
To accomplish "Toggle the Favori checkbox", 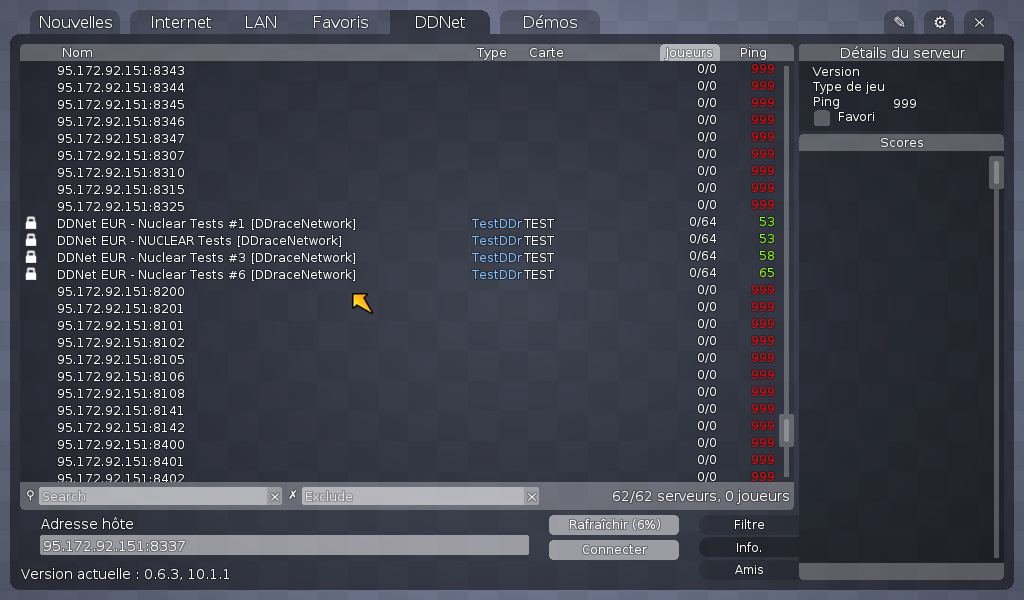I will 822,118.
